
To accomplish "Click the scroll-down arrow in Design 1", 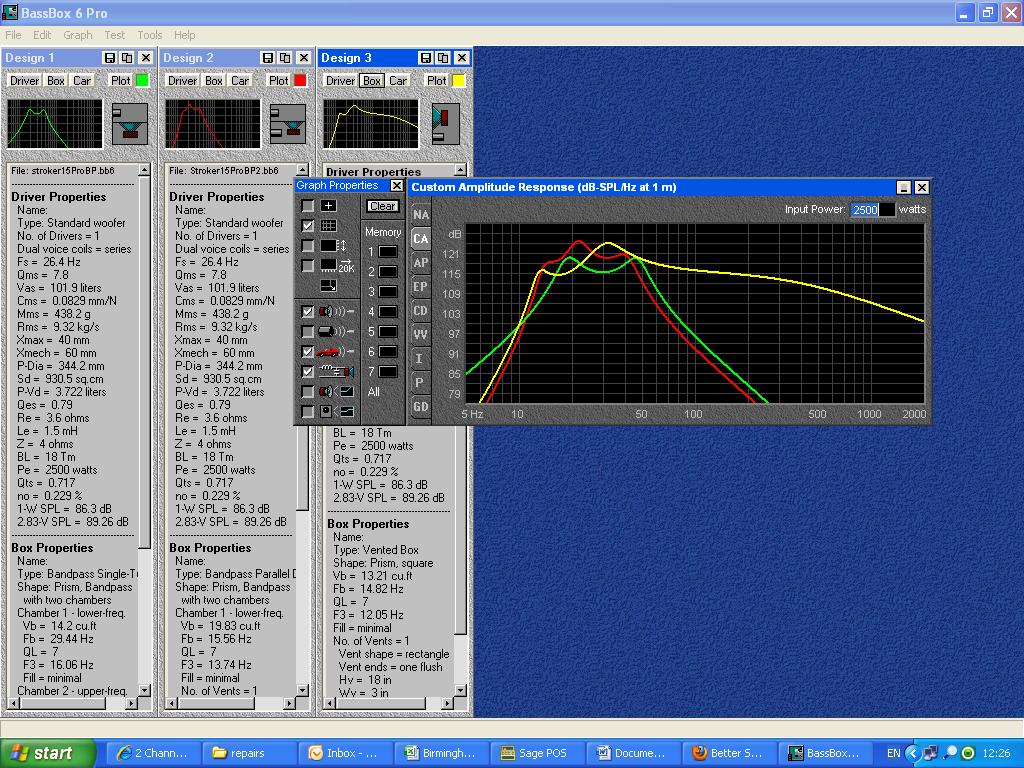I will tap(144, 690).
